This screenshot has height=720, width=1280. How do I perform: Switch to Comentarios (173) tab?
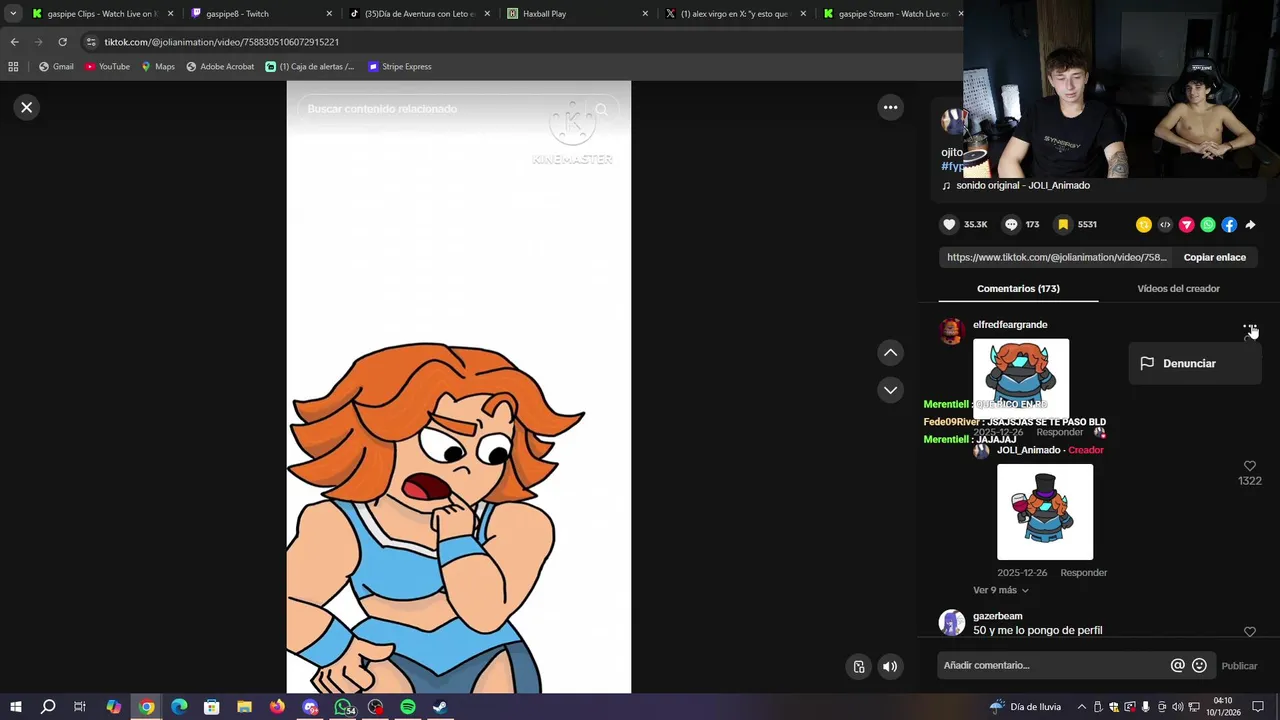coord(1018,289)
